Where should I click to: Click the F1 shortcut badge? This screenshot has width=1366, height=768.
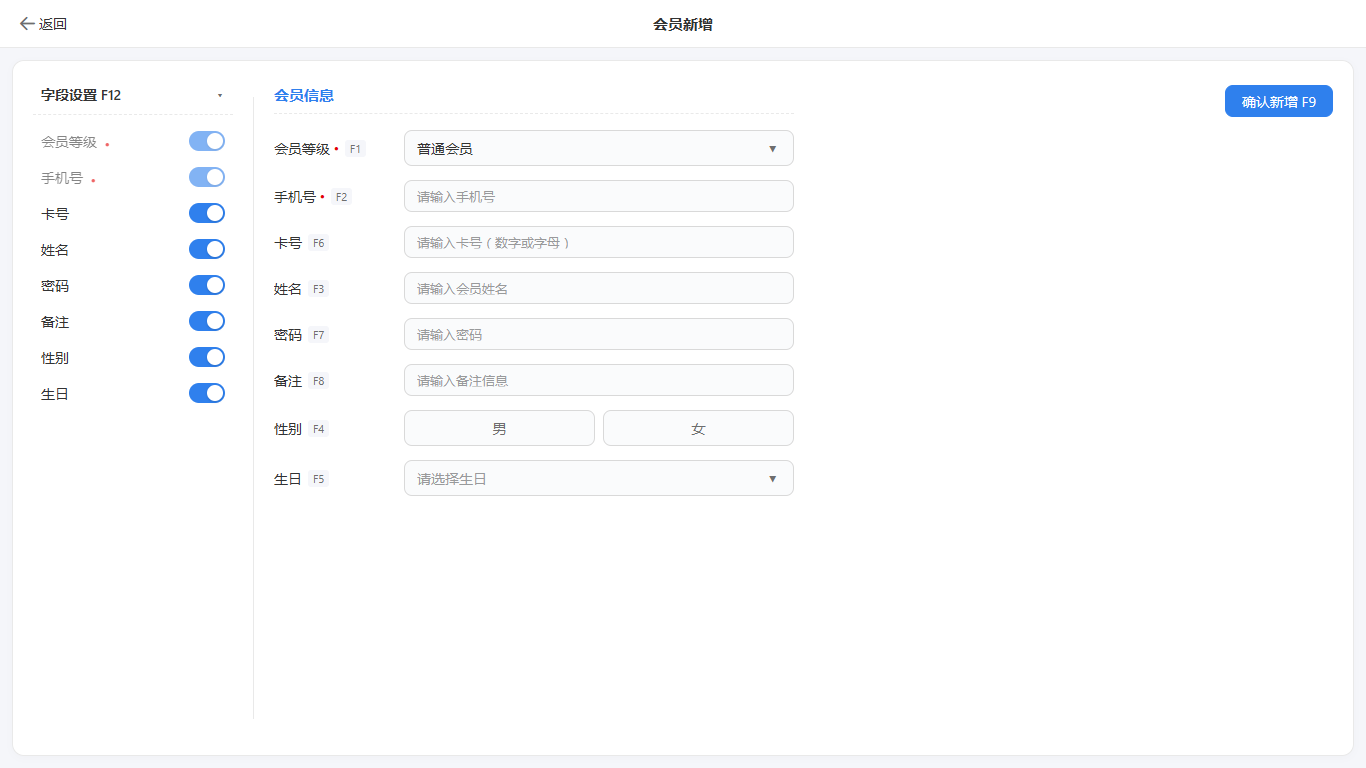click(x=355, y=149)
